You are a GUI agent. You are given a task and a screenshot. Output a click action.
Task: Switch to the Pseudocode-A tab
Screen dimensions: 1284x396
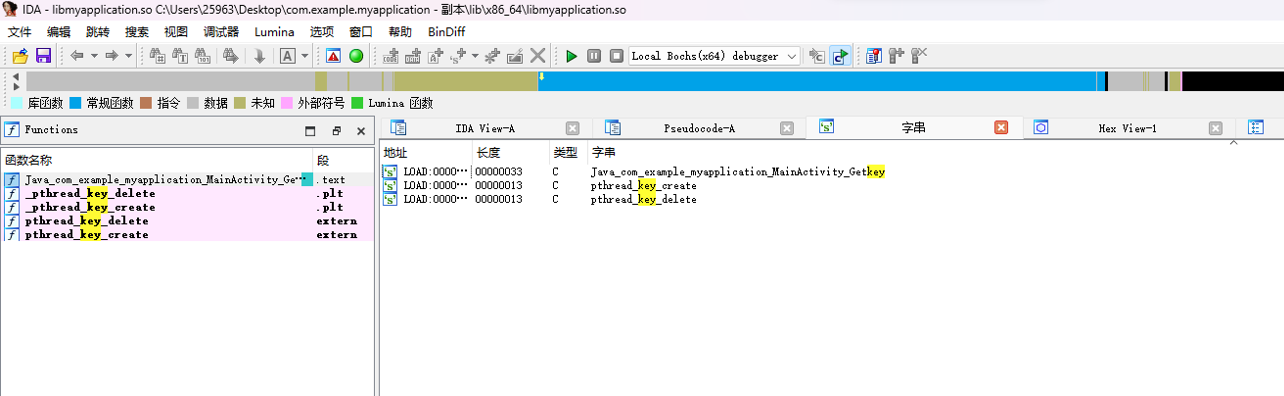[699, 128]
